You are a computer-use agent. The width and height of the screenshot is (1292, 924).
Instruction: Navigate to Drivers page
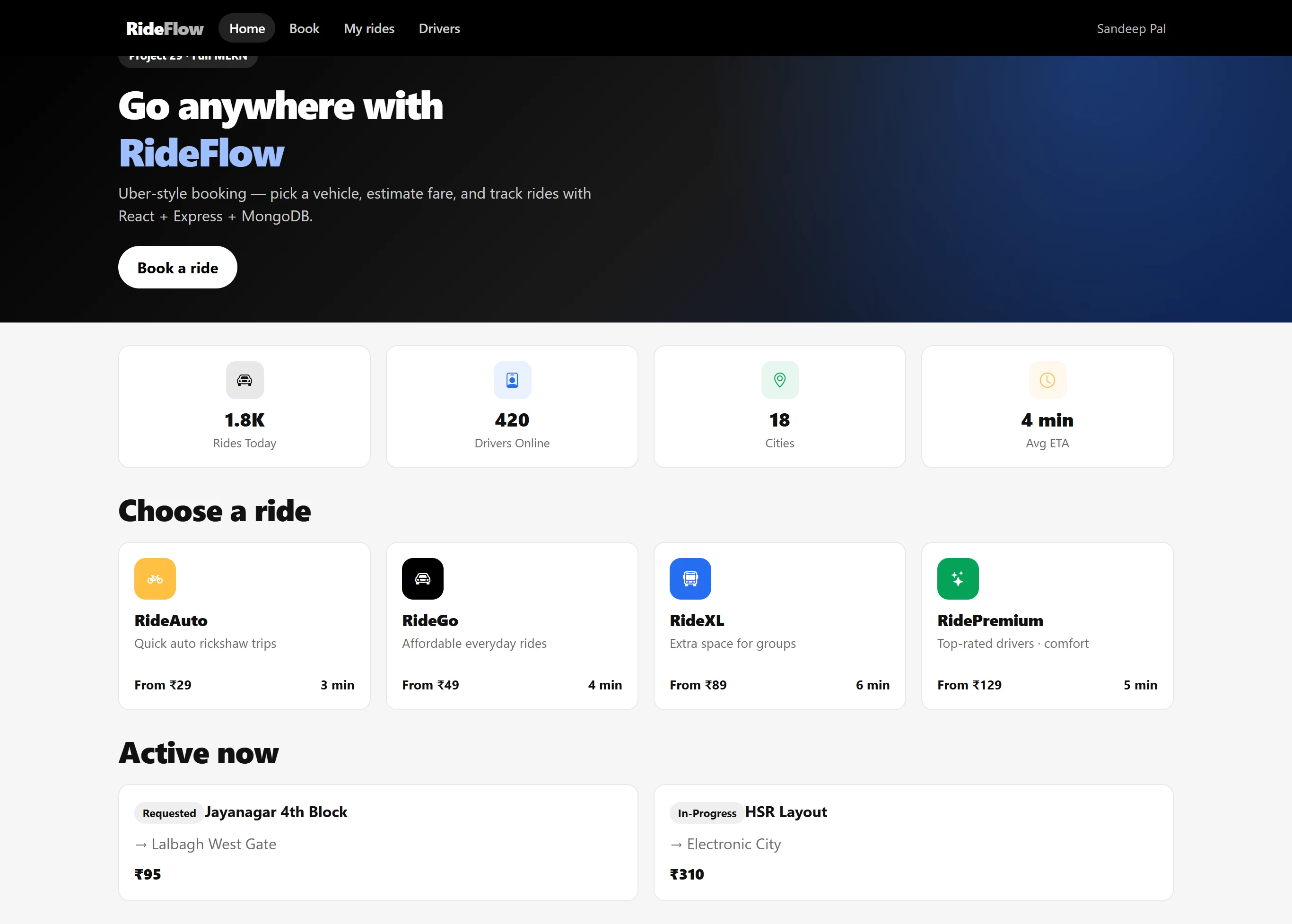tap(439, 28)
